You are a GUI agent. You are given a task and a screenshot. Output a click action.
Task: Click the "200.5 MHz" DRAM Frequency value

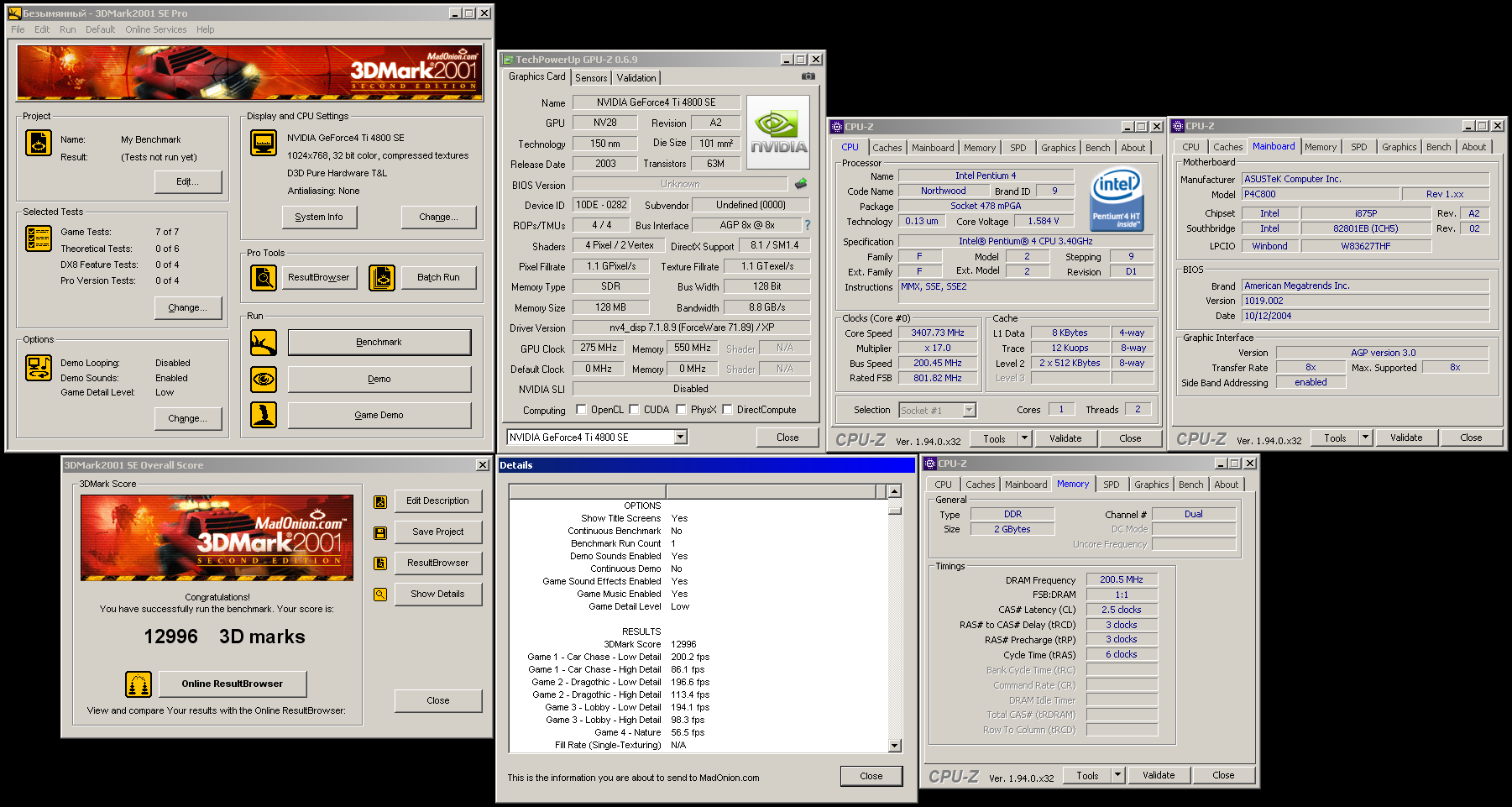(x=1122, y=579)
